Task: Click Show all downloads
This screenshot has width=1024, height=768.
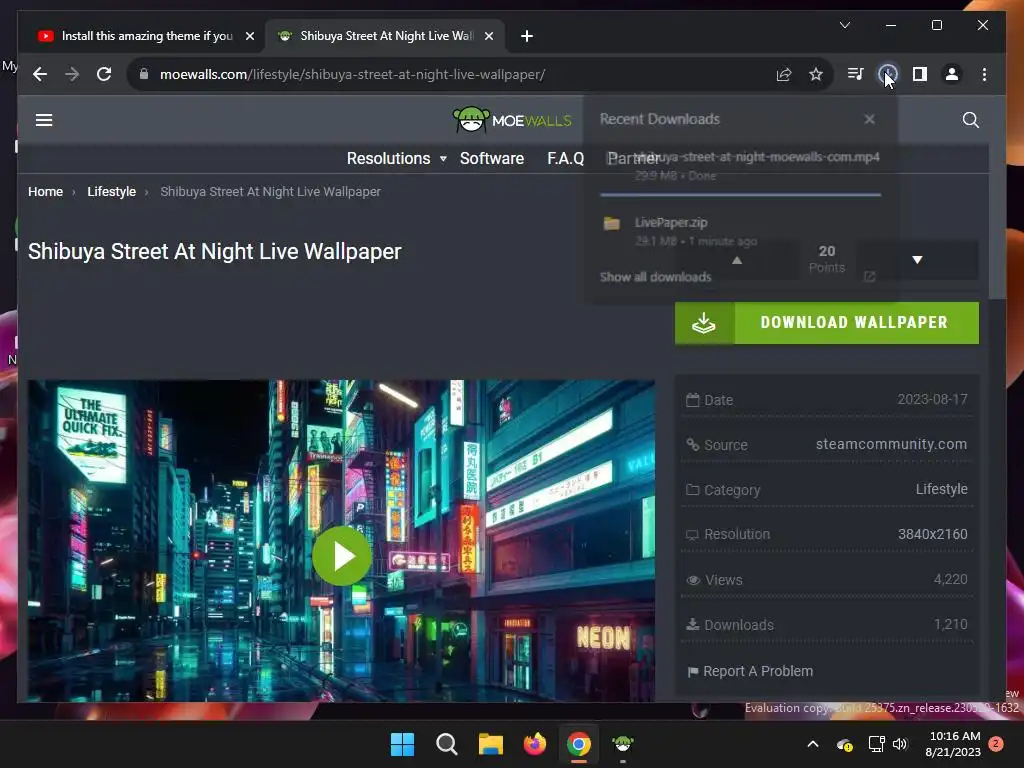Action: [656, 277]
